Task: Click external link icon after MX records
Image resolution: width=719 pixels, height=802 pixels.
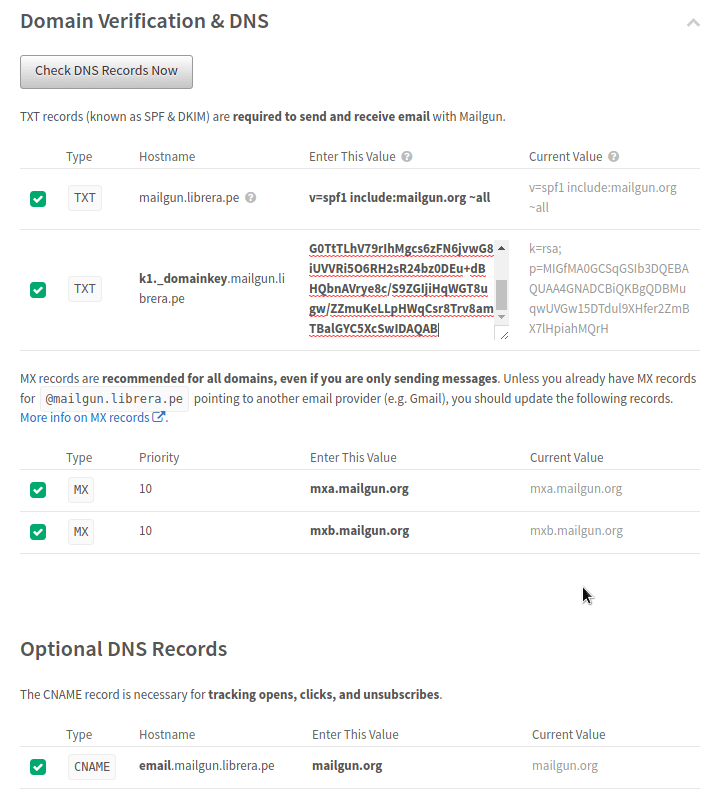Action: point(159,417)
